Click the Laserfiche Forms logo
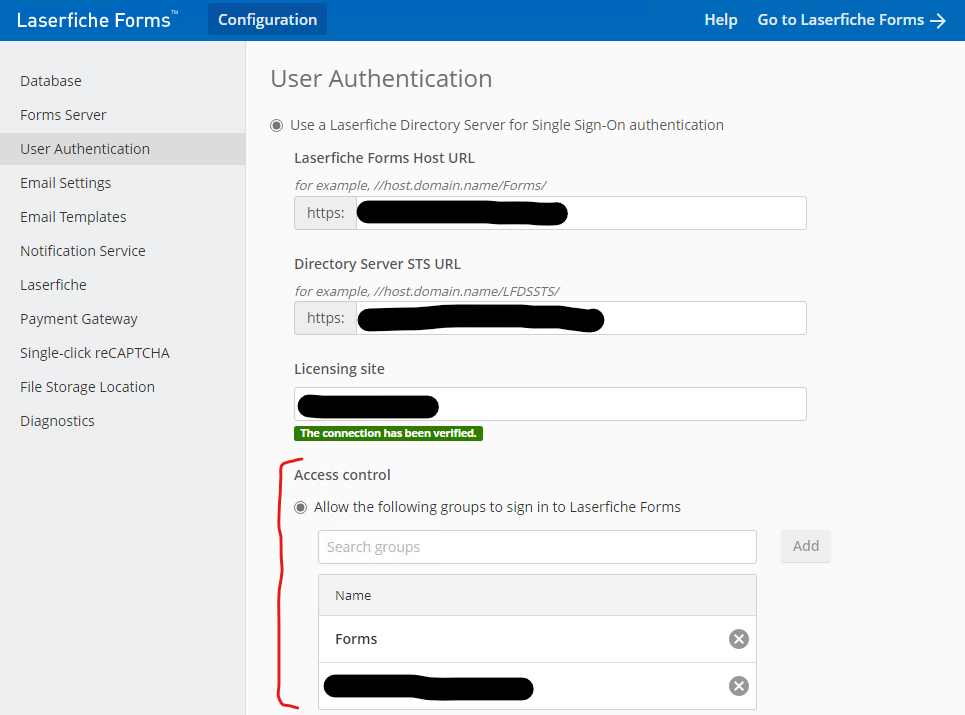This screenshot has width=965, height=715. tap(97, 20)
